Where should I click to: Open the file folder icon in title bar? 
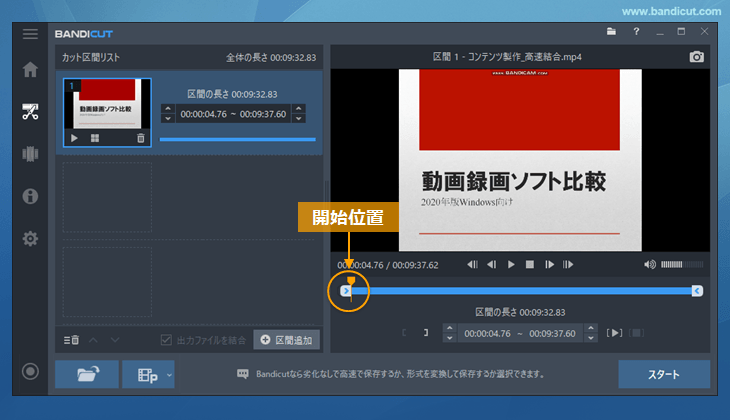click(x=611, y=32)
